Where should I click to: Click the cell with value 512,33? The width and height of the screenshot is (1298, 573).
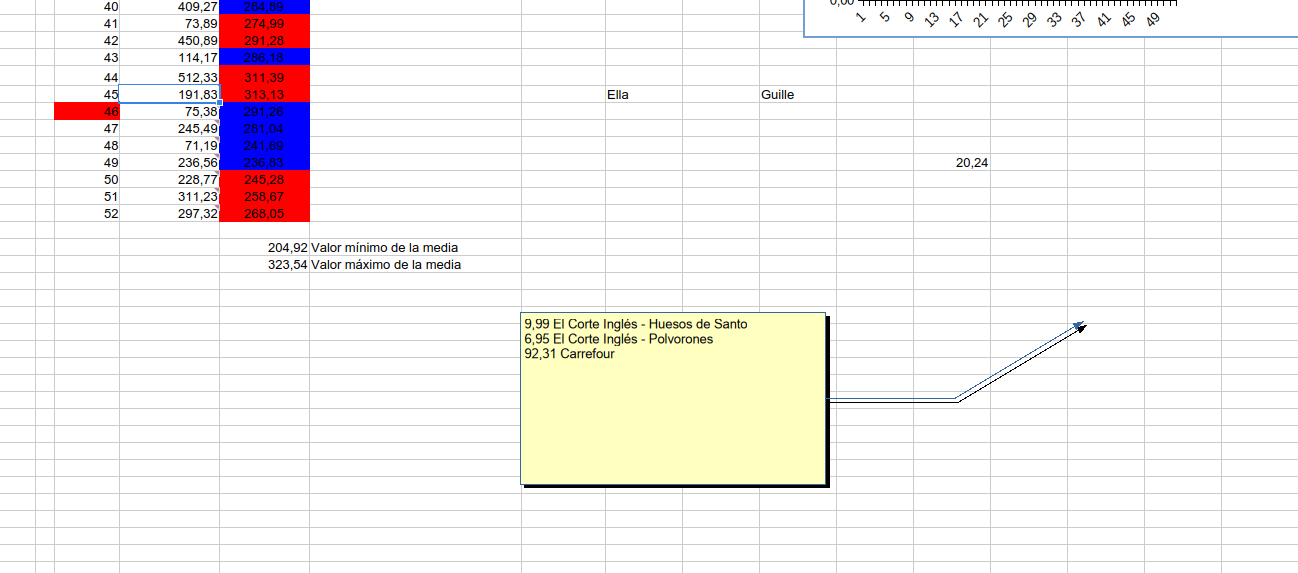170,77
